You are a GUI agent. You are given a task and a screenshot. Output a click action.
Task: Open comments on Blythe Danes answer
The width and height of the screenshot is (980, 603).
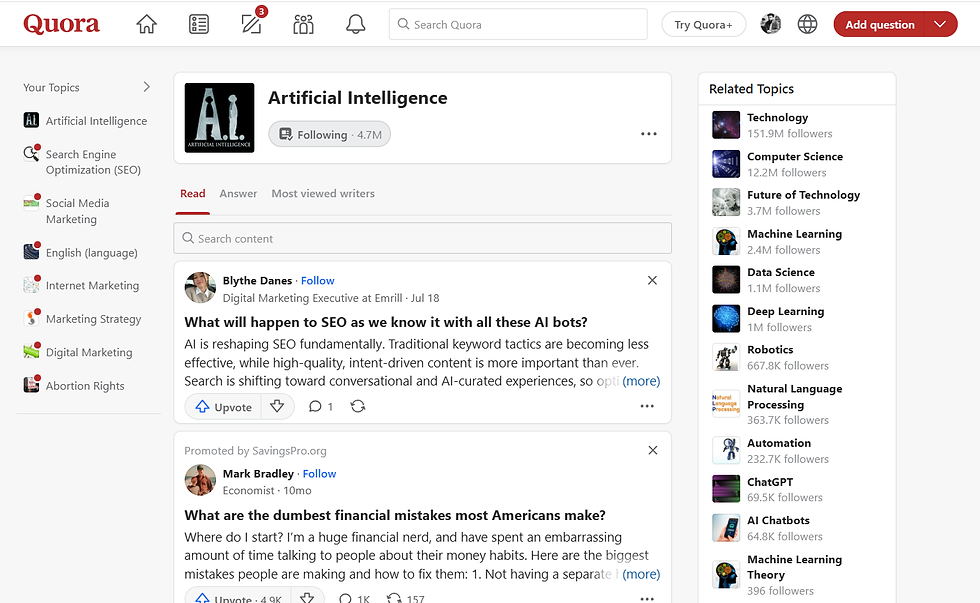point(321,407)
